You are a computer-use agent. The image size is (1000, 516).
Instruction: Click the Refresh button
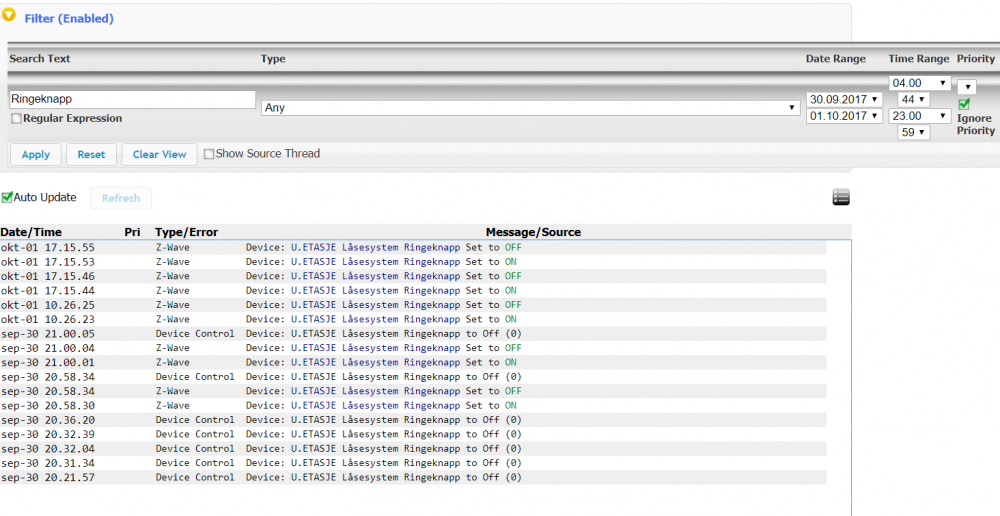pyautogui.click(x=120, y=198)
